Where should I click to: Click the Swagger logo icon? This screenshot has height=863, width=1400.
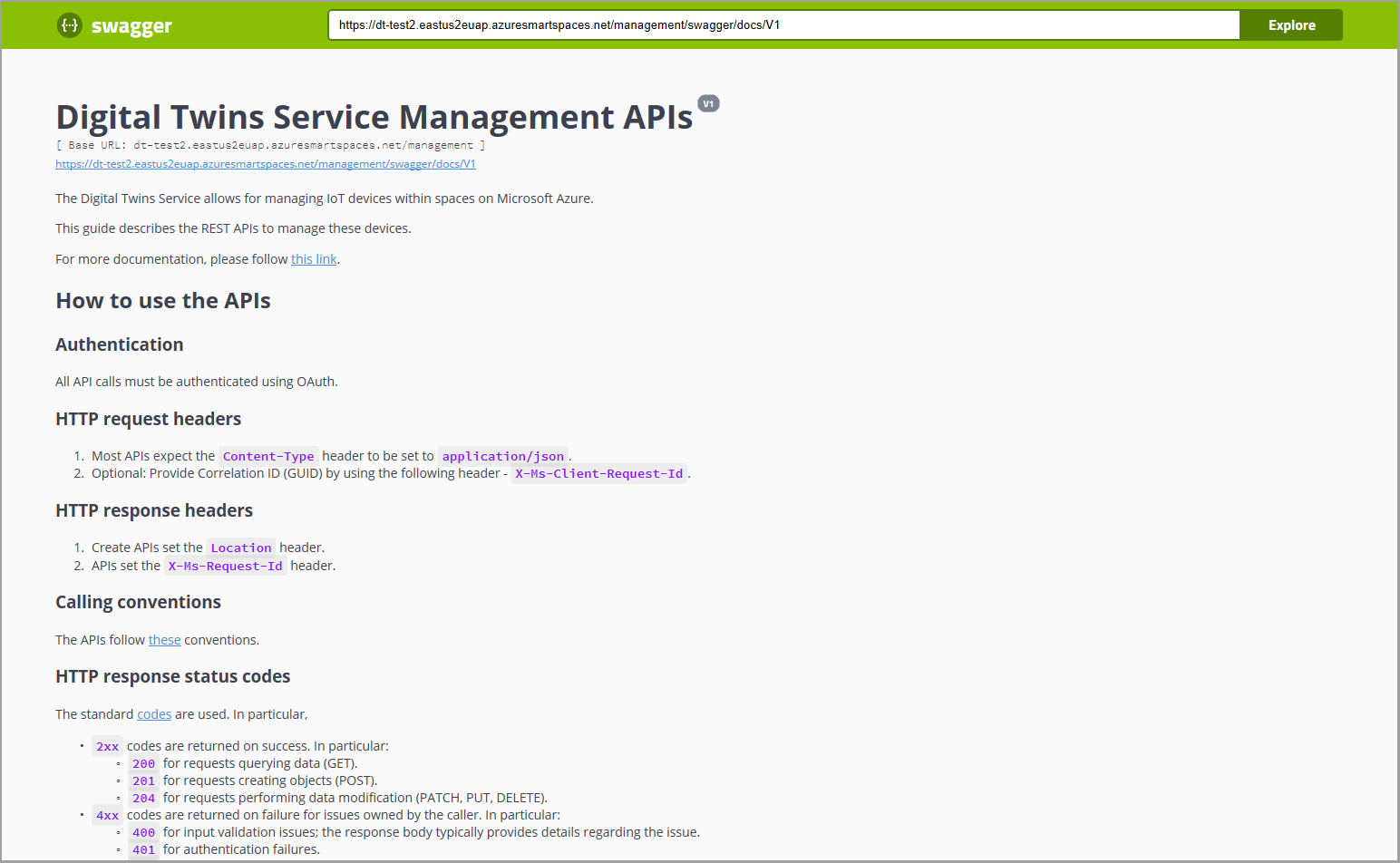coord(70,25)
